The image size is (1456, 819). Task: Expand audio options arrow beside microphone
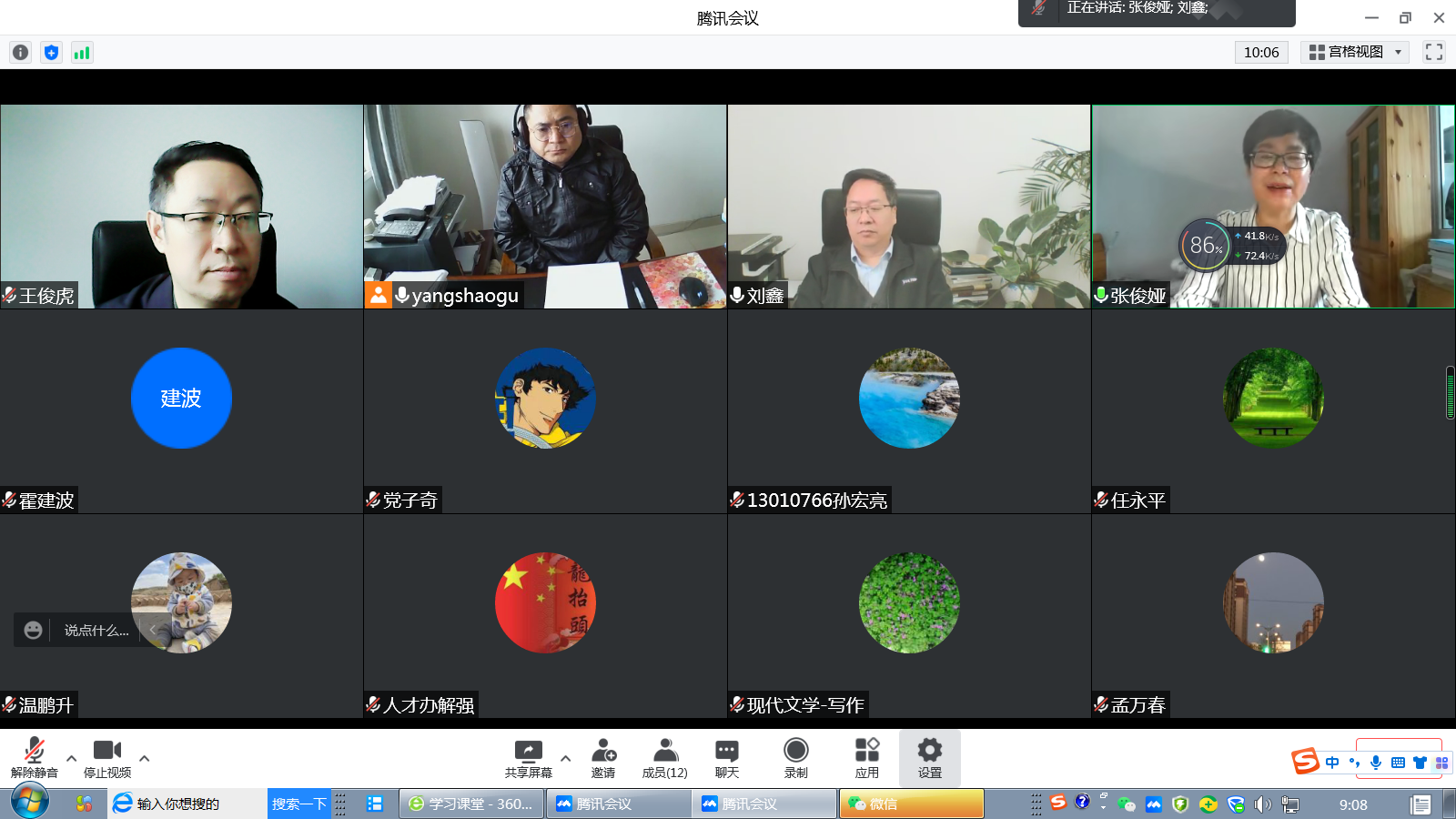click(71, 757)
